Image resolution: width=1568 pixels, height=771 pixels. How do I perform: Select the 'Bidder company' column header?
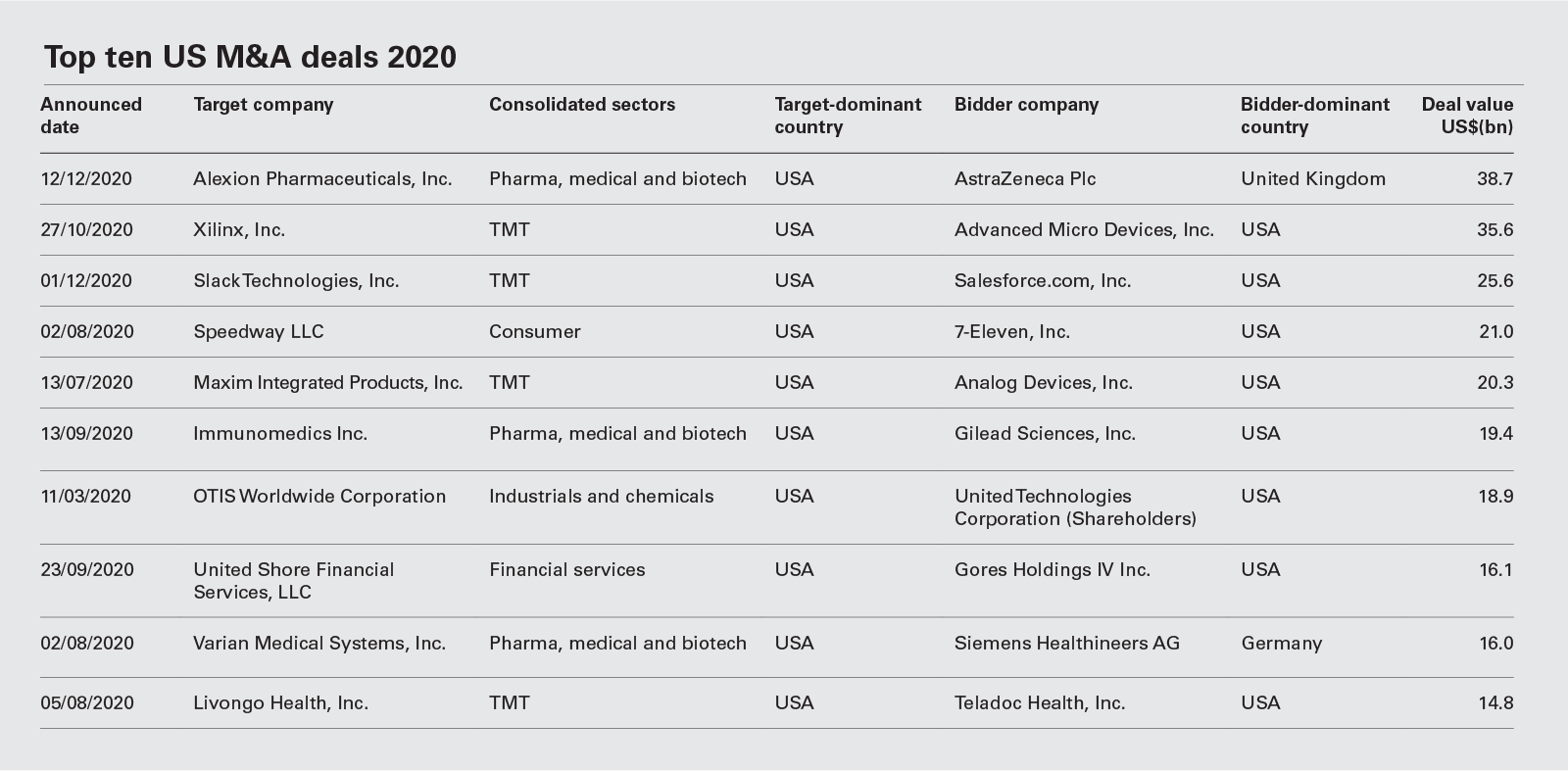pyautogui.click(x=1026, y=105)
